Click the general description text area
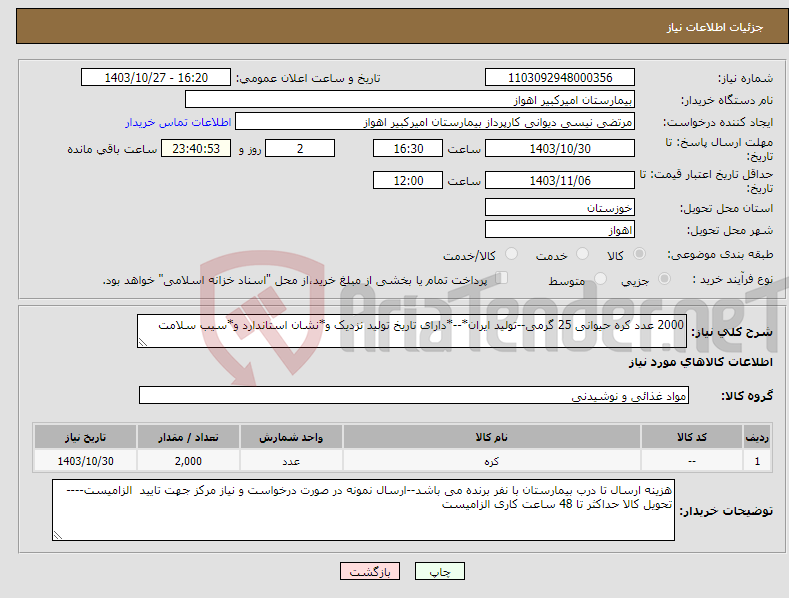The width and height of the screenshot is (789, 598). click(x=412, y=331)
